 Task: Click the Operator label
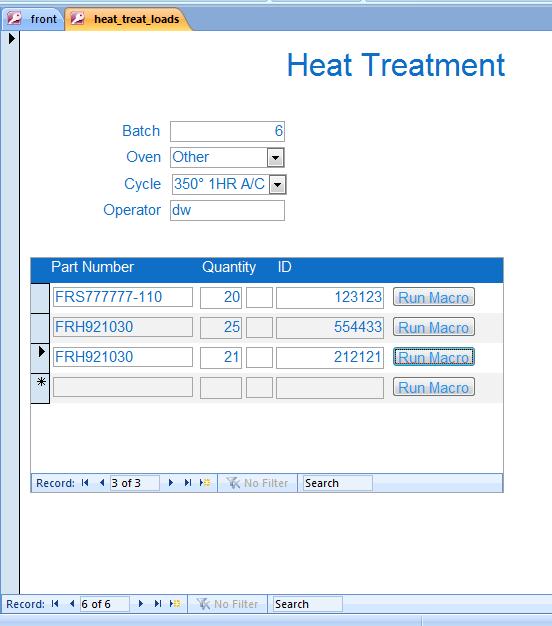[x=132, y=210]
